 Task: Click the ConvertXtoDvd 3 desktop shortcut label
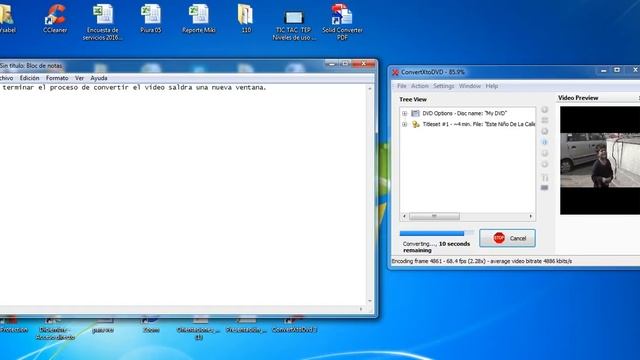294,330
